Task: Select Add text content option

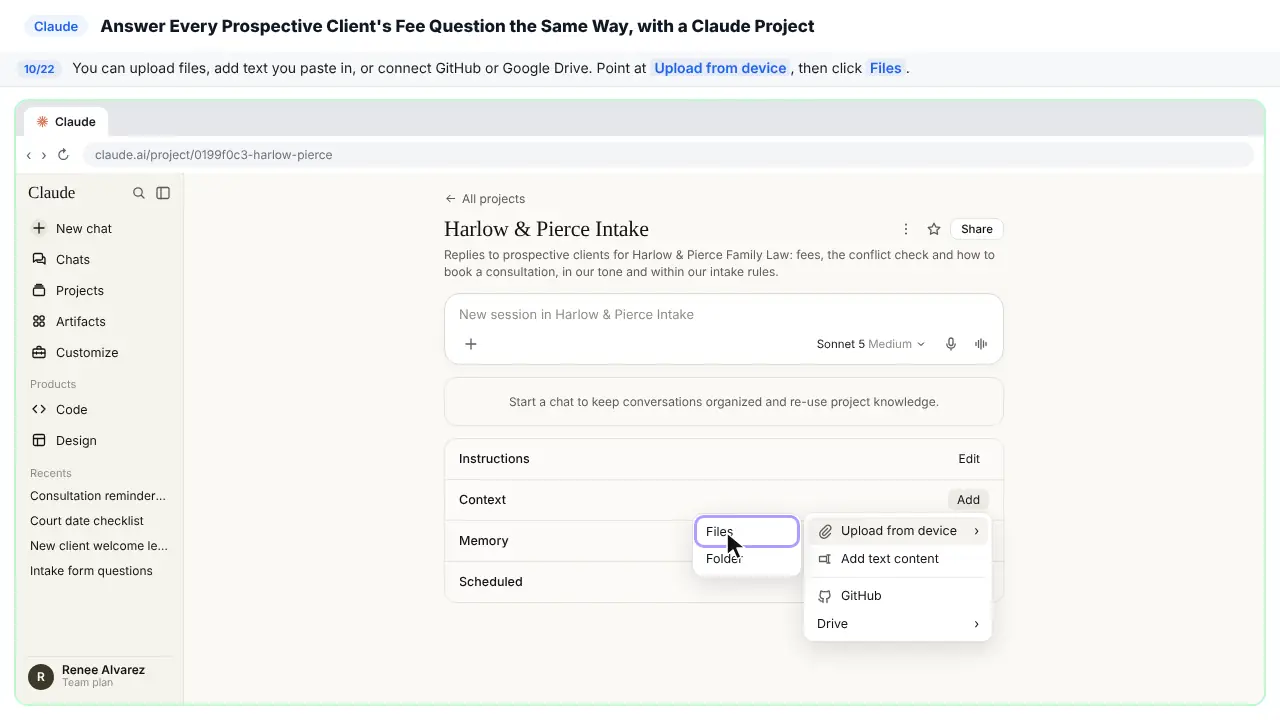Action: pyautogui.click(x=898, y=559)
